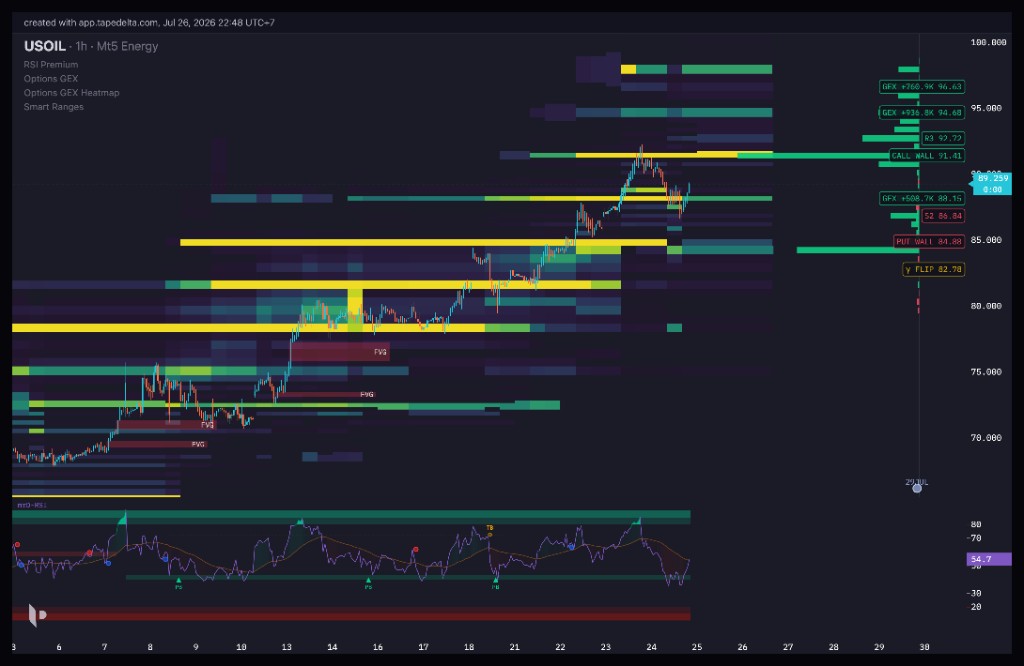
Task: Click date 21 on the time axis
Action: (x=515, y=647)
